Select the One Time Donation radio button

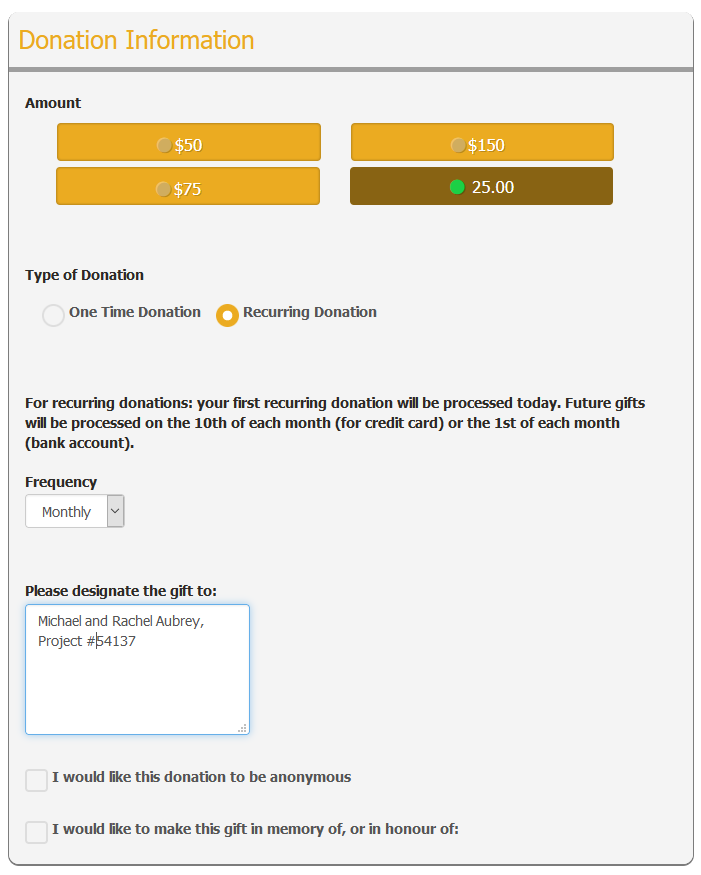[53, 316]
